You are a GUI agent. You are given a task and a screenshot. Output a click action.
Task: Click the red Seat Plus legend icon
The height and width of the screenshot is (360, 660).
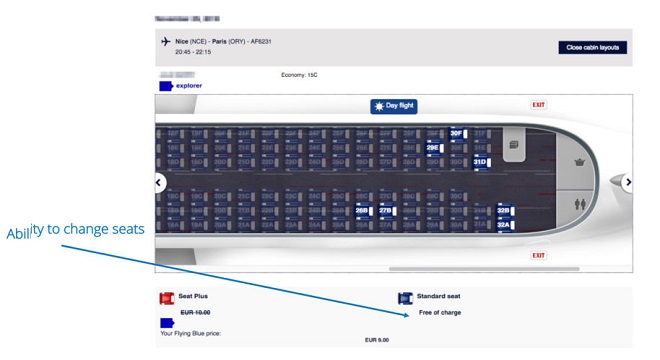pyautogui.click(x=167, y=299)
